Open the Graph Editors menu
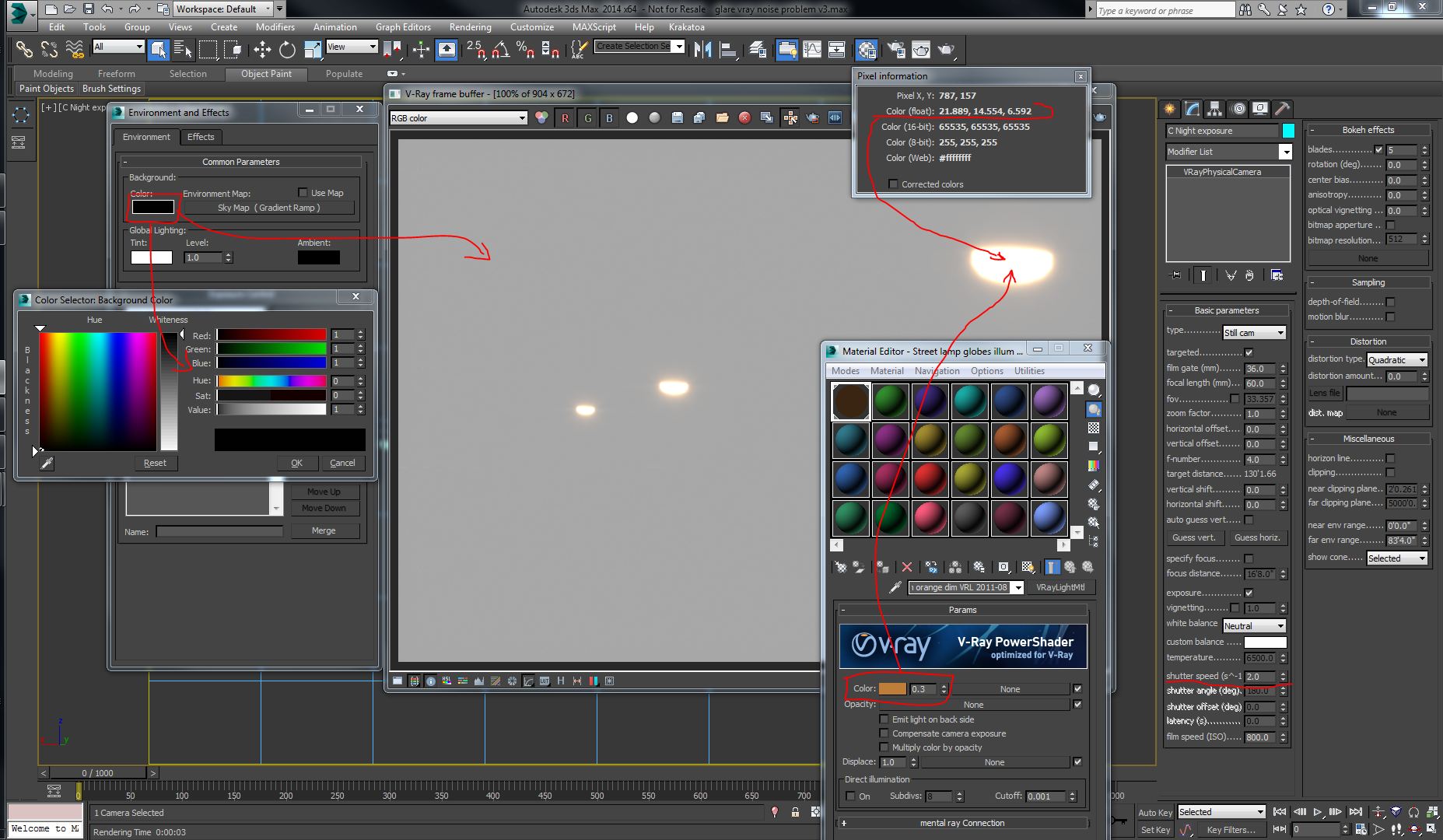 click(x=403, y=26)
